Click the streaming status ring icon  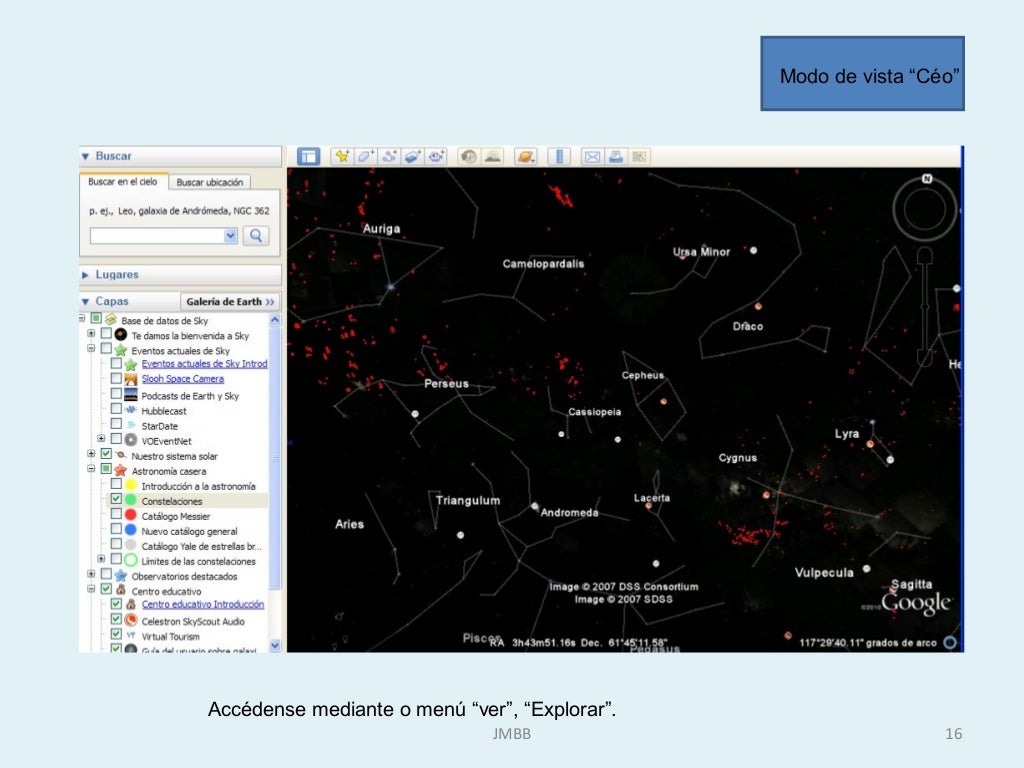(x=950, y=643)
